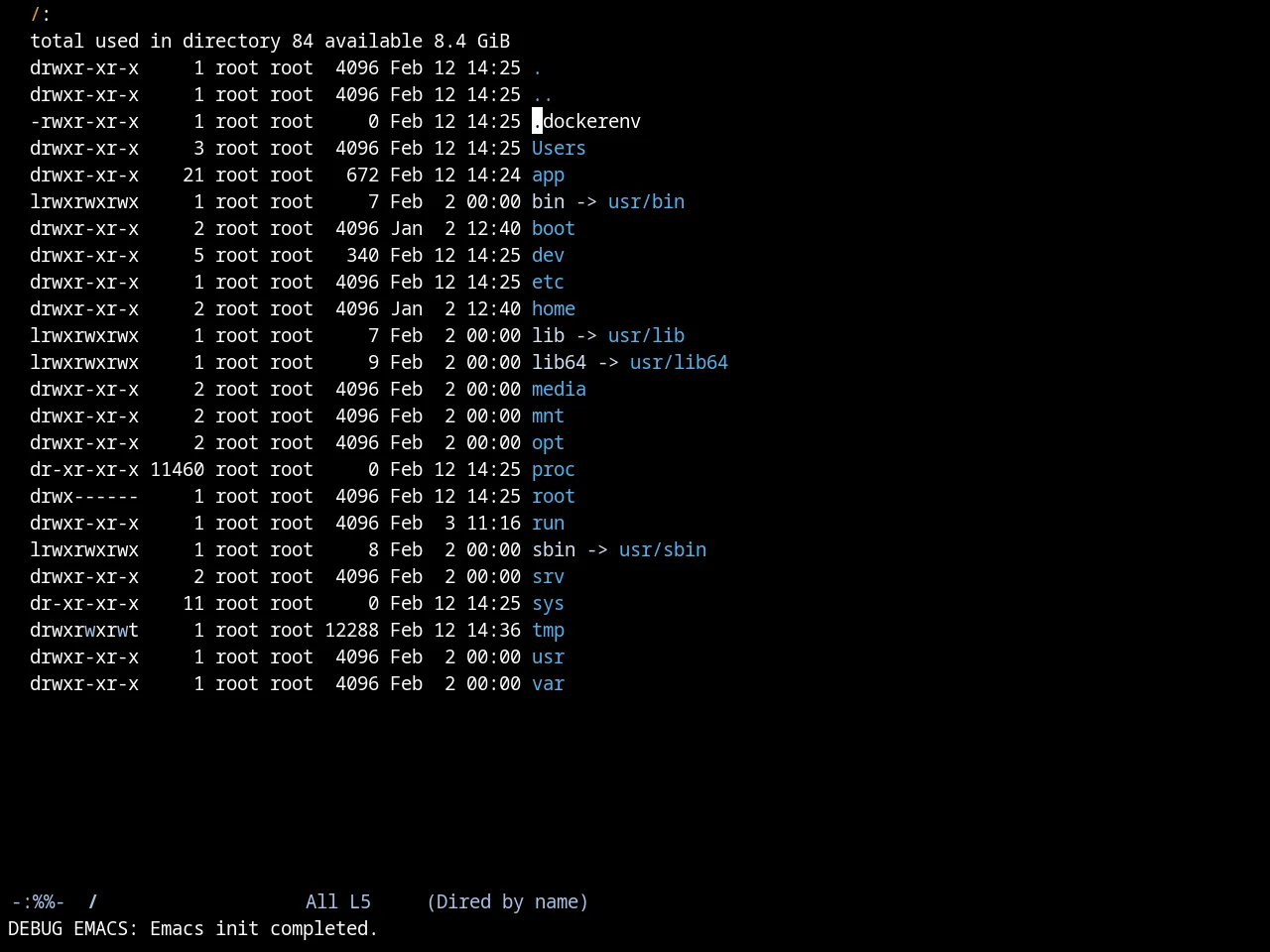
Task: Select the opt directory
Action: (548, 442)
